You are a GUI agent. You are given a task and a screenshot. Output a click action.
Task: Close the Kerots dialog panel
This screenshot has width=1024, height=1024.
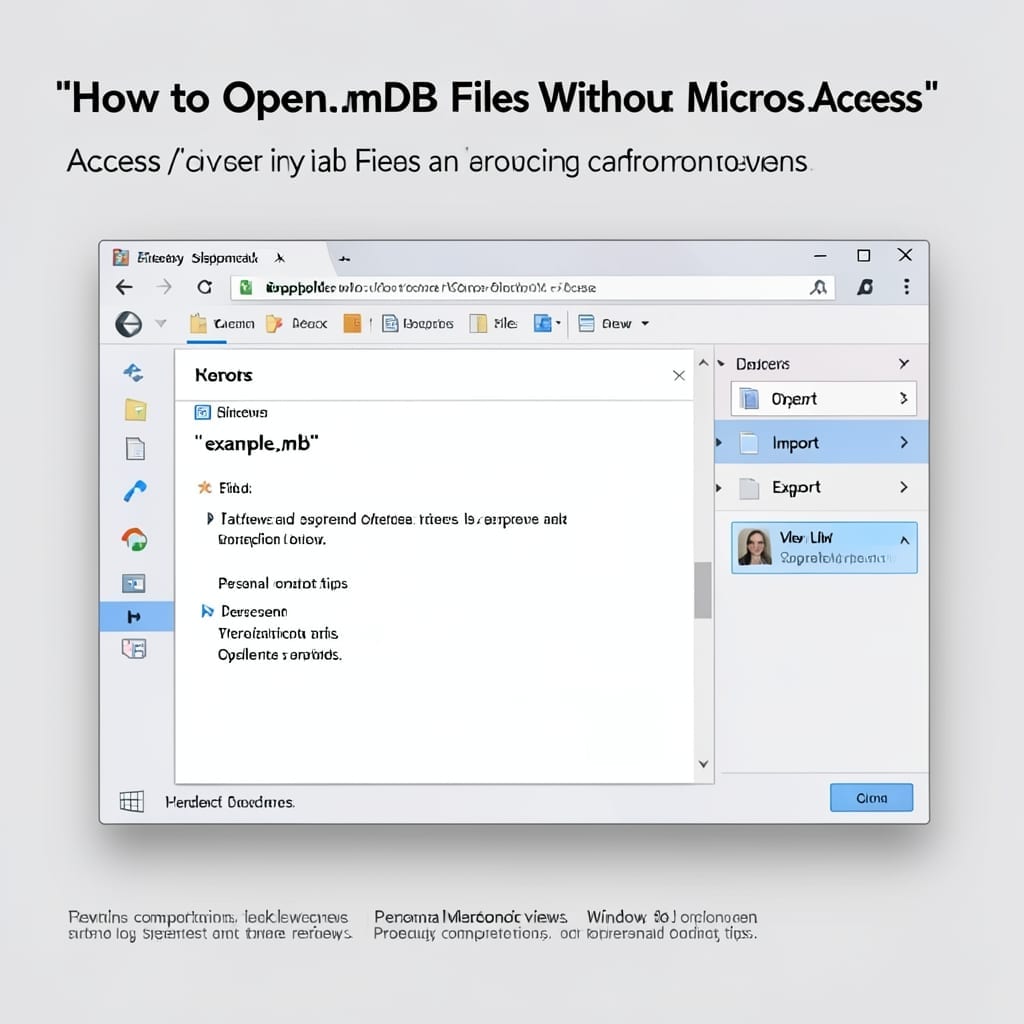pyautogui.click(x=679, y=376)
